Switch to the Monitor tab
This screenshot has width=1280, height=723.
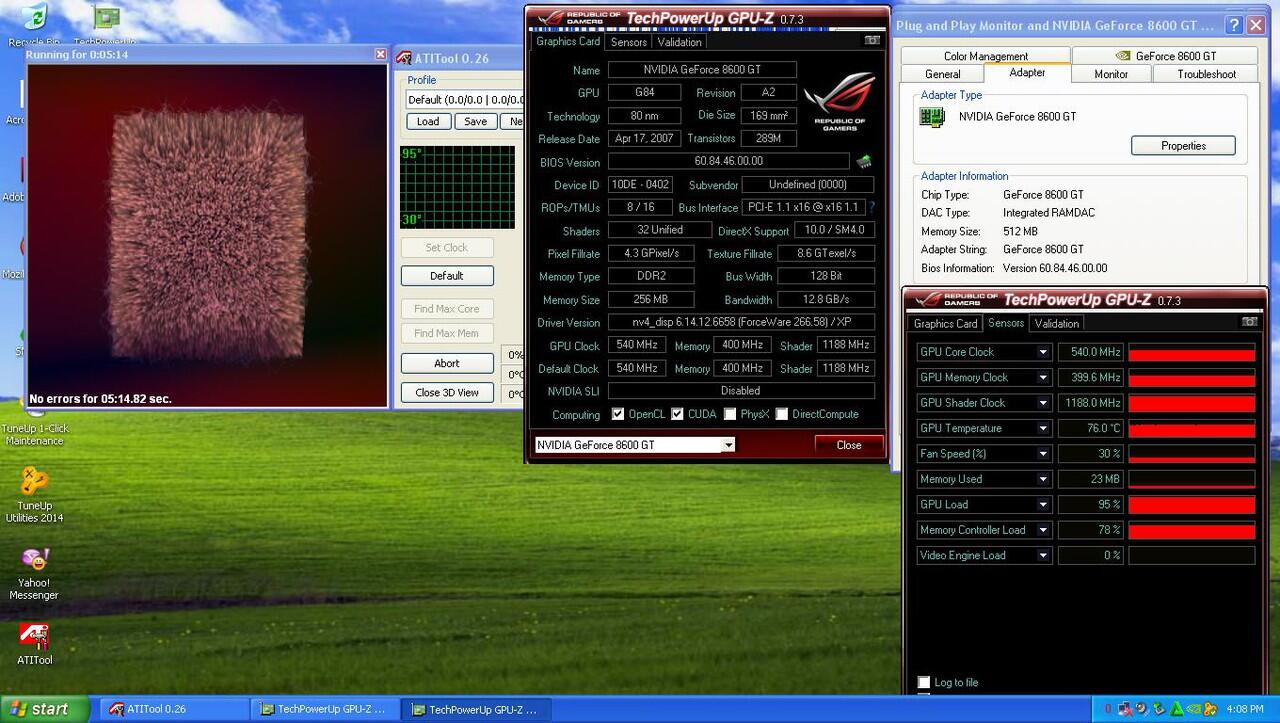tap(1111, 74)
